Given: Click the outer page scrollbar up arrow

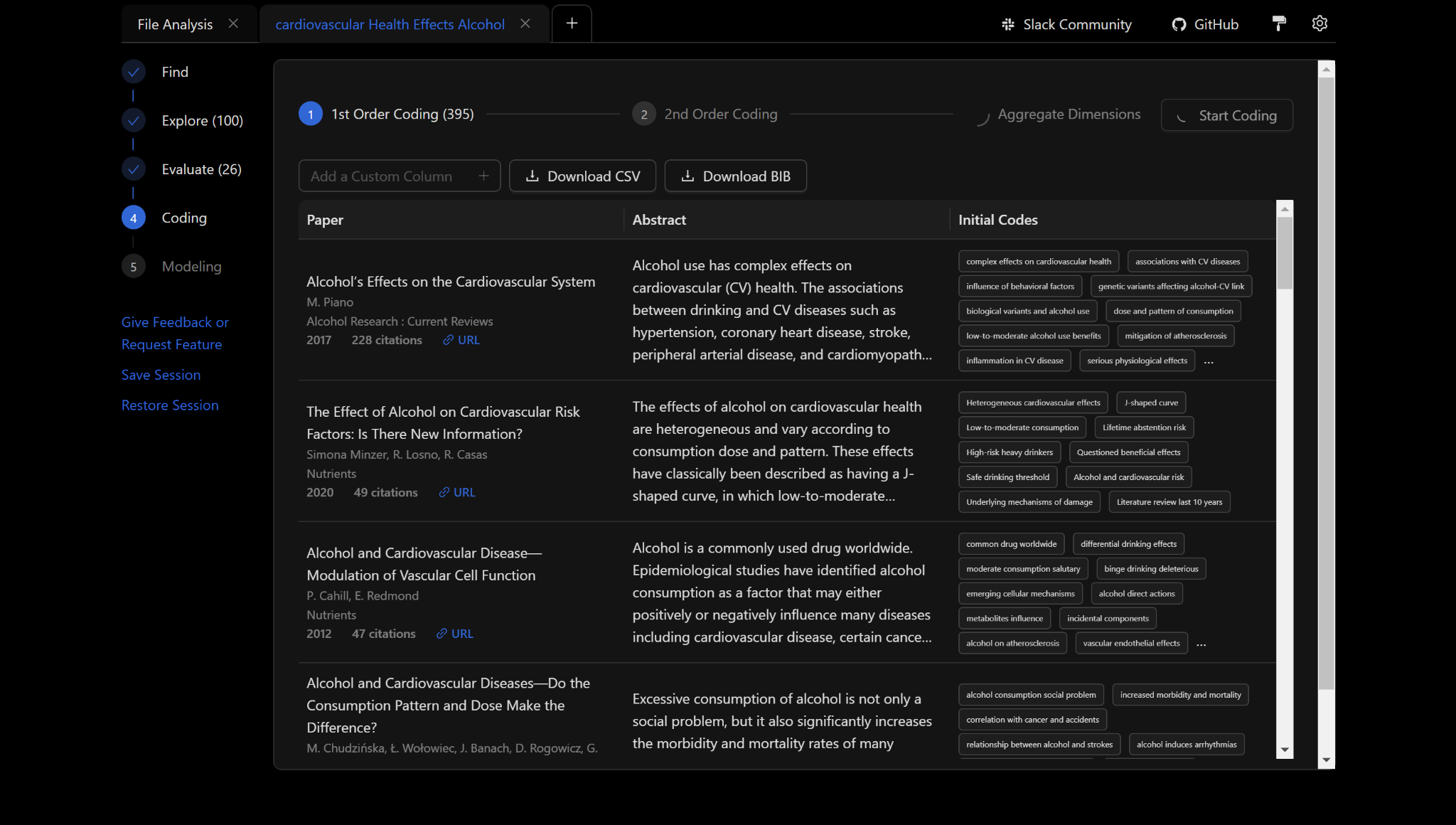Looking at the screenshot, I should tap(1326, 70).
